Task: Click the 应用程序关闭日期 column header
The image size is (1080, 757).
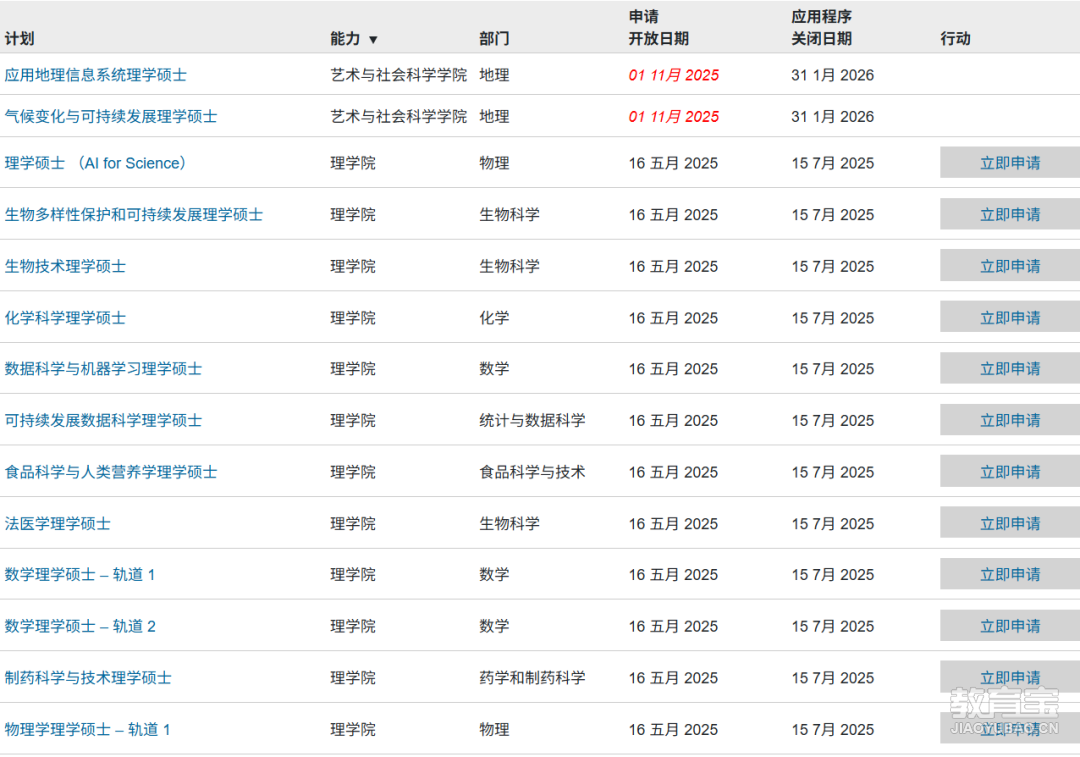Action: click(822, 28)
